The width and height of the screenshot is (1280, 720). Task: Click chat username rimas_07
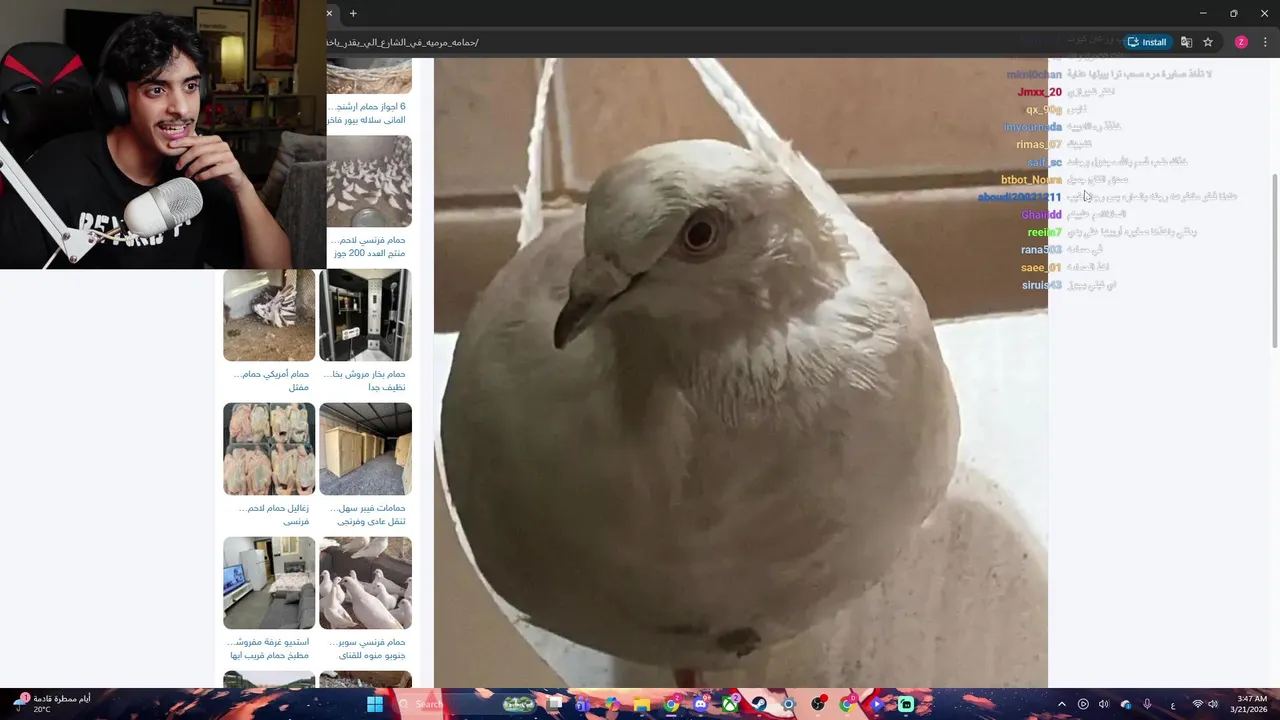(x=1038, y=145)
